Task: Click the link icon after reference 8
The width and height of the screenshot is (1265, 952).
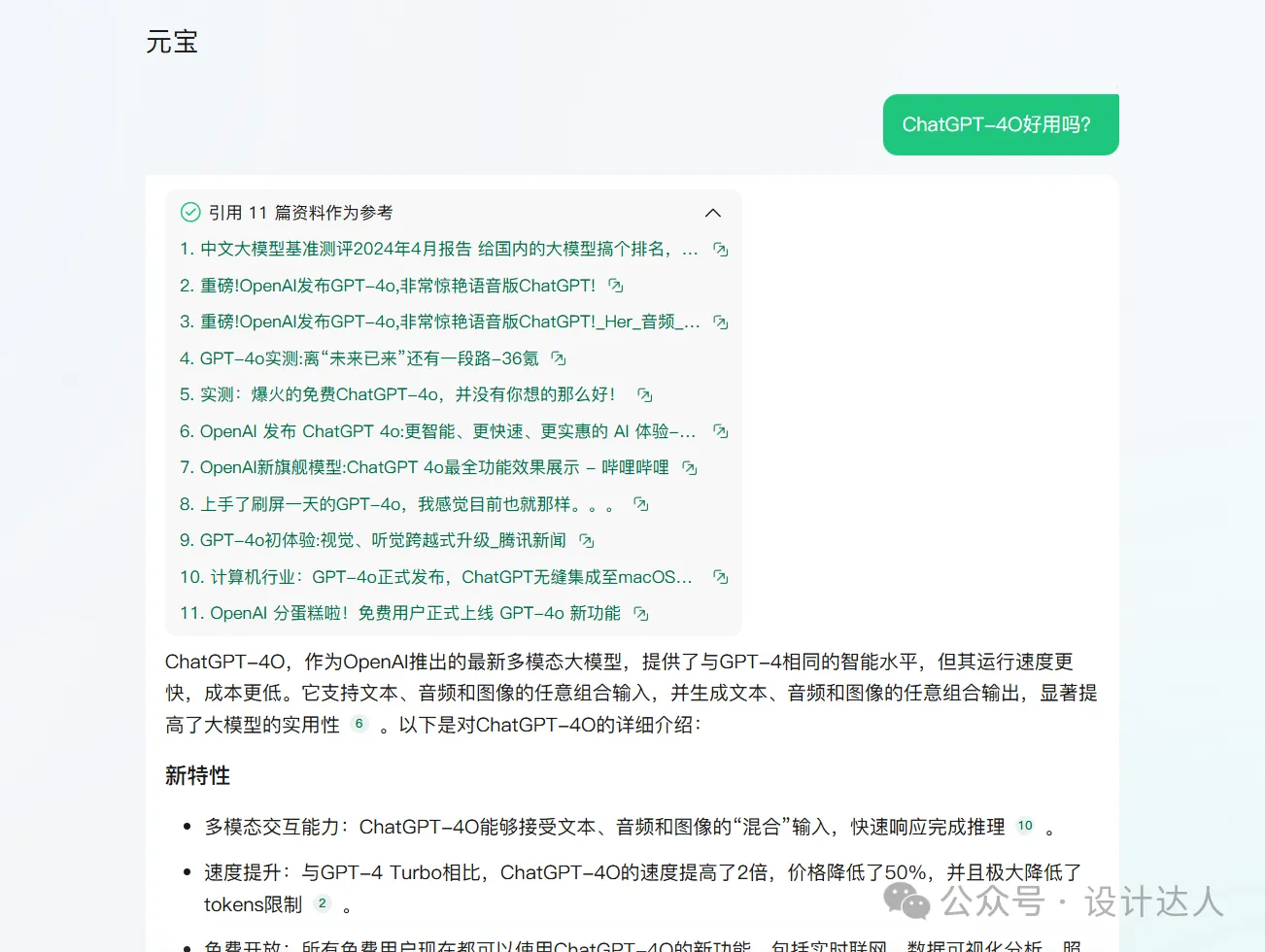Action: 639,503
